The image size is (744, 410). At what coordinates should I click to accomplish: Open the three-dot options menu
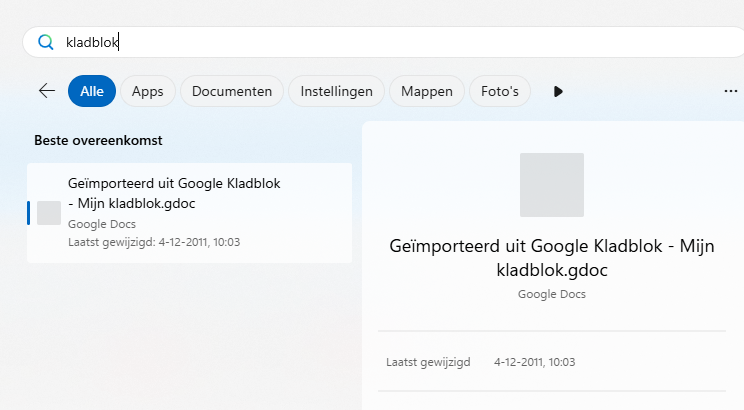pos(730,91)
